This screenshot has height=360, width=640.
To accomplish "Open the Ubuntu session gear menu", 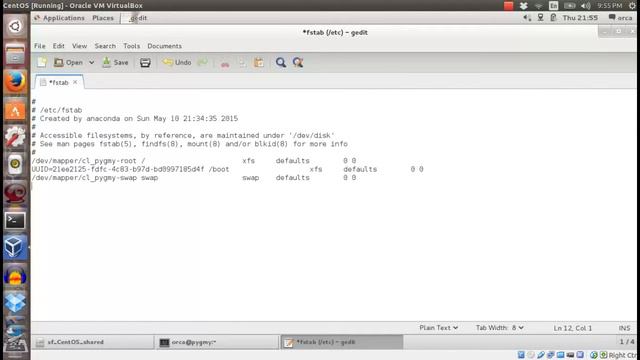I will click(632, 5).
